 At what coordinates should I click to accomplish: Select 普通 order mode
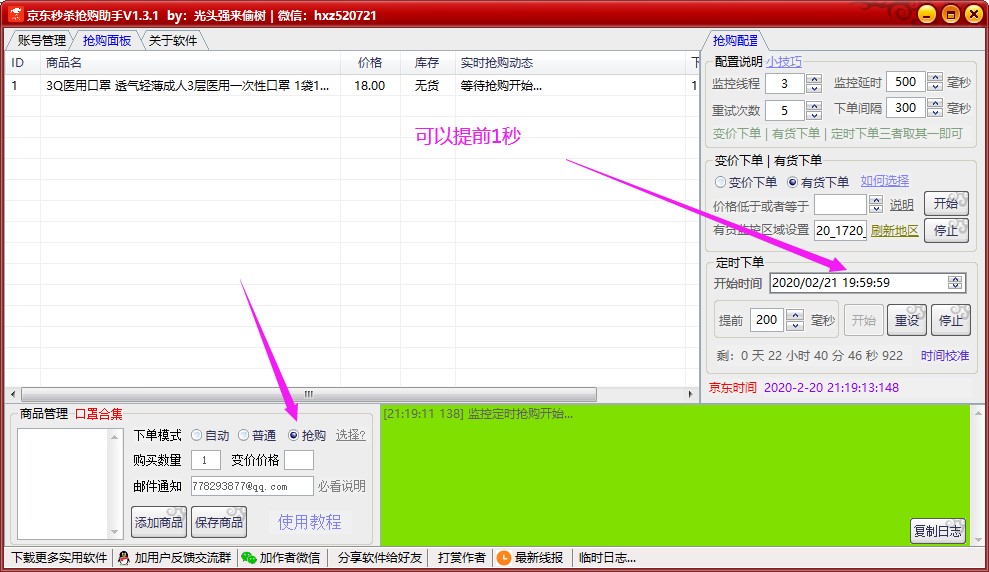243,435
